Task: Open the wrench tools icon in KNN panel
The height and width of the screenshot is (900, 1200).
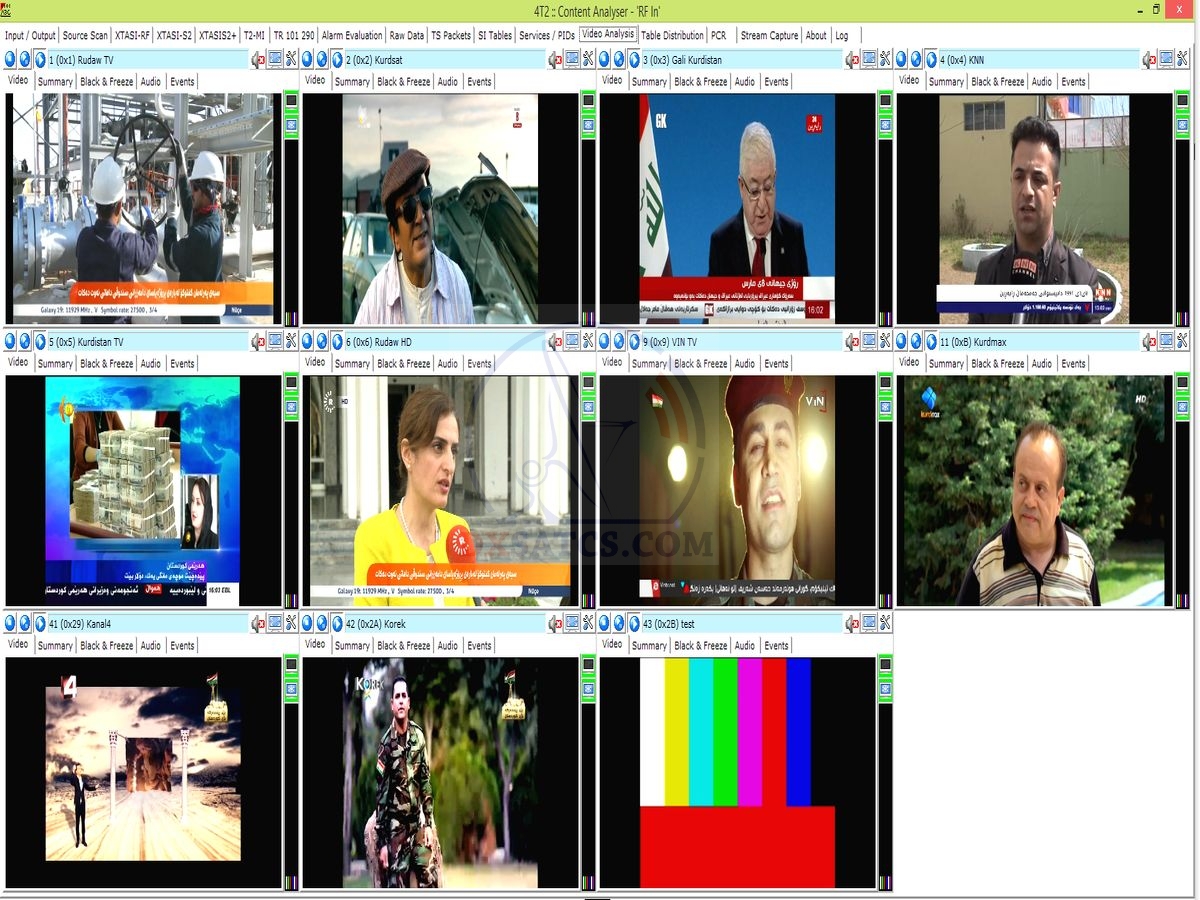Action: point(1183,60)
